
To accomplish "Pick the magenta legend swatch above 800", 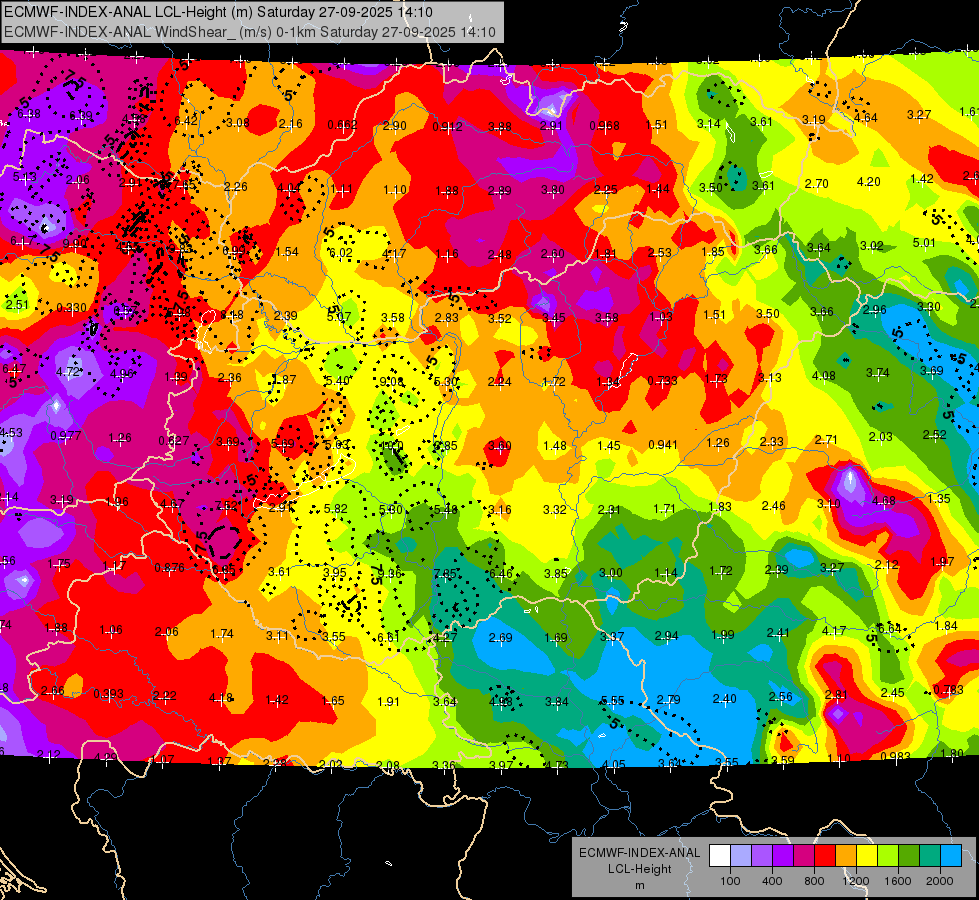I will pyautogui.click(x=804, y=856).
